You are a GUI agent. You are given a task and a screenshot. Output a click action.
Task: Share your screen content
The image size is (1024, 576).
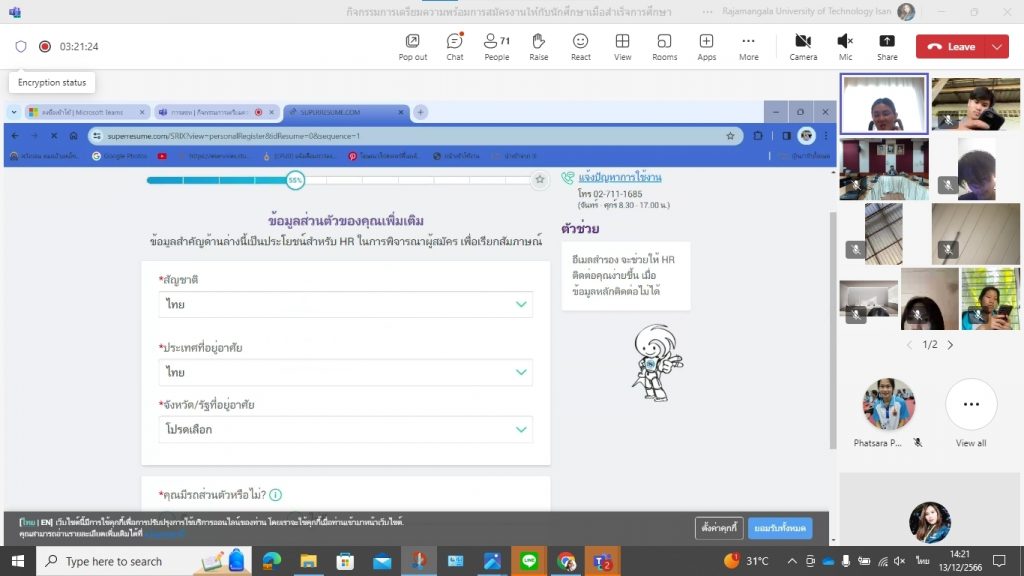coord(887,46)
